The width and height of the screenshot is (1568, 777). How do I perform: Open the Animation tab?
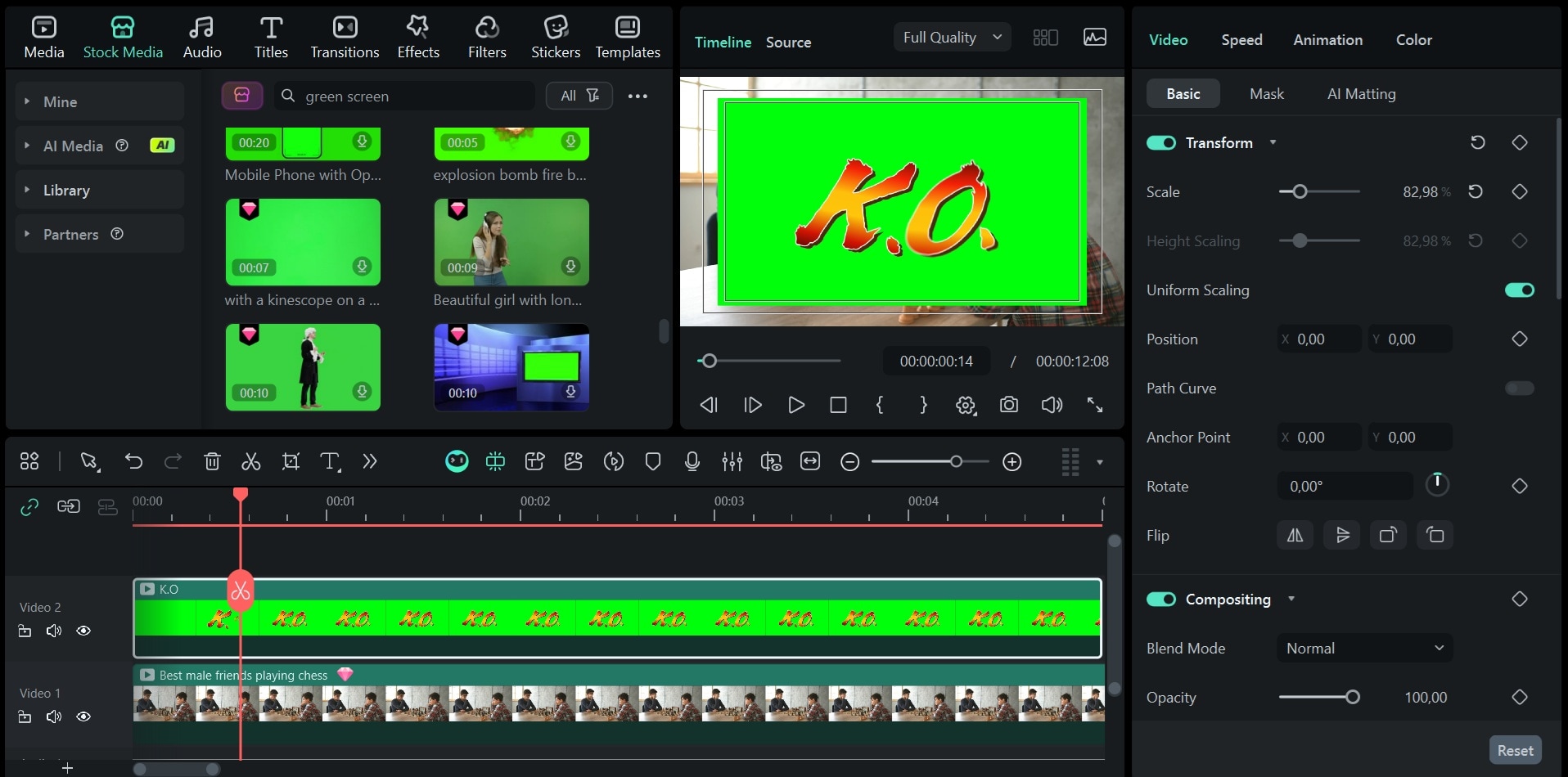tap(1327, 39)
